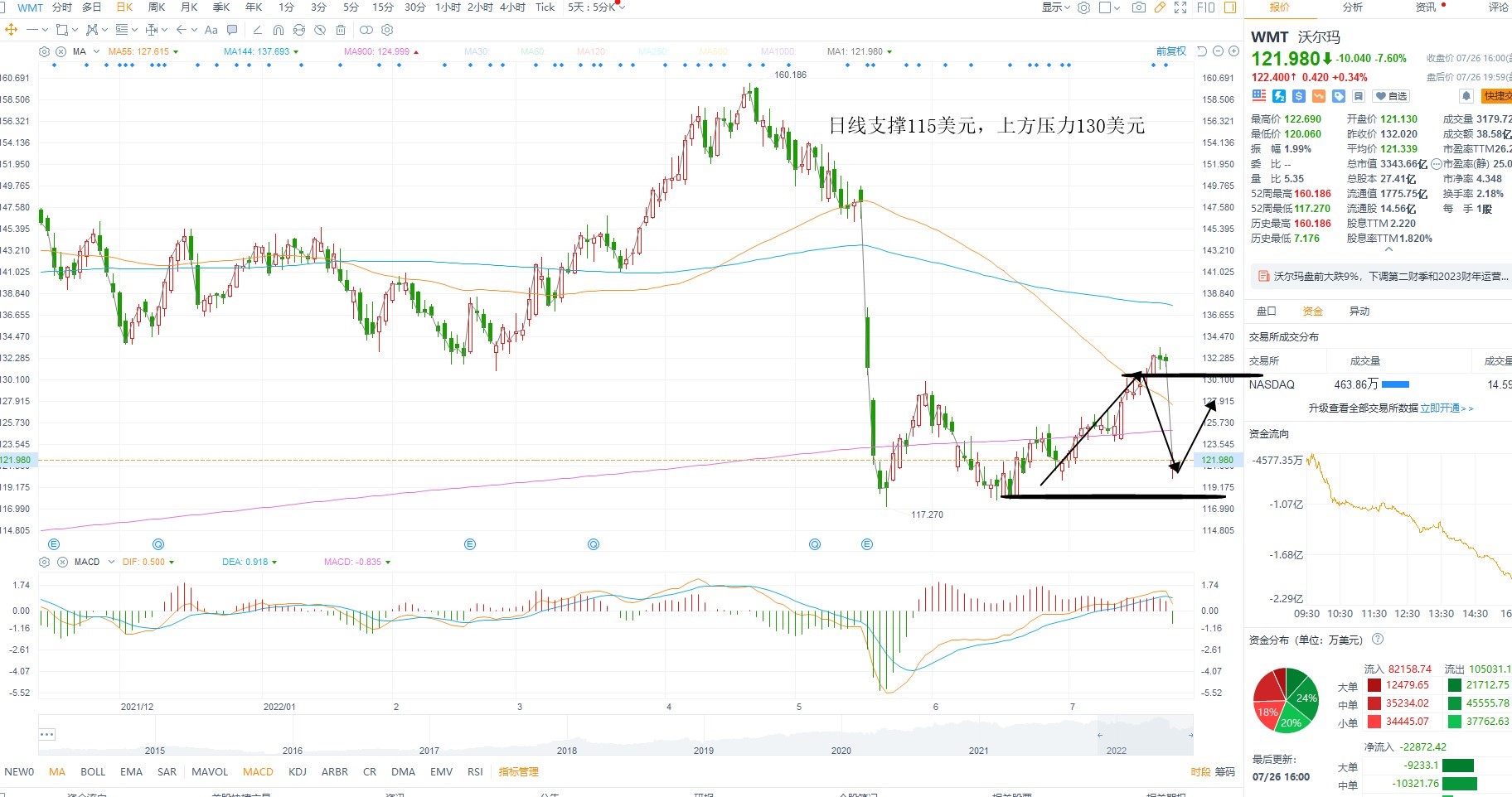Expand the arrow tool dropdown
Screen dimensions: 1512x797
[194, 30]
